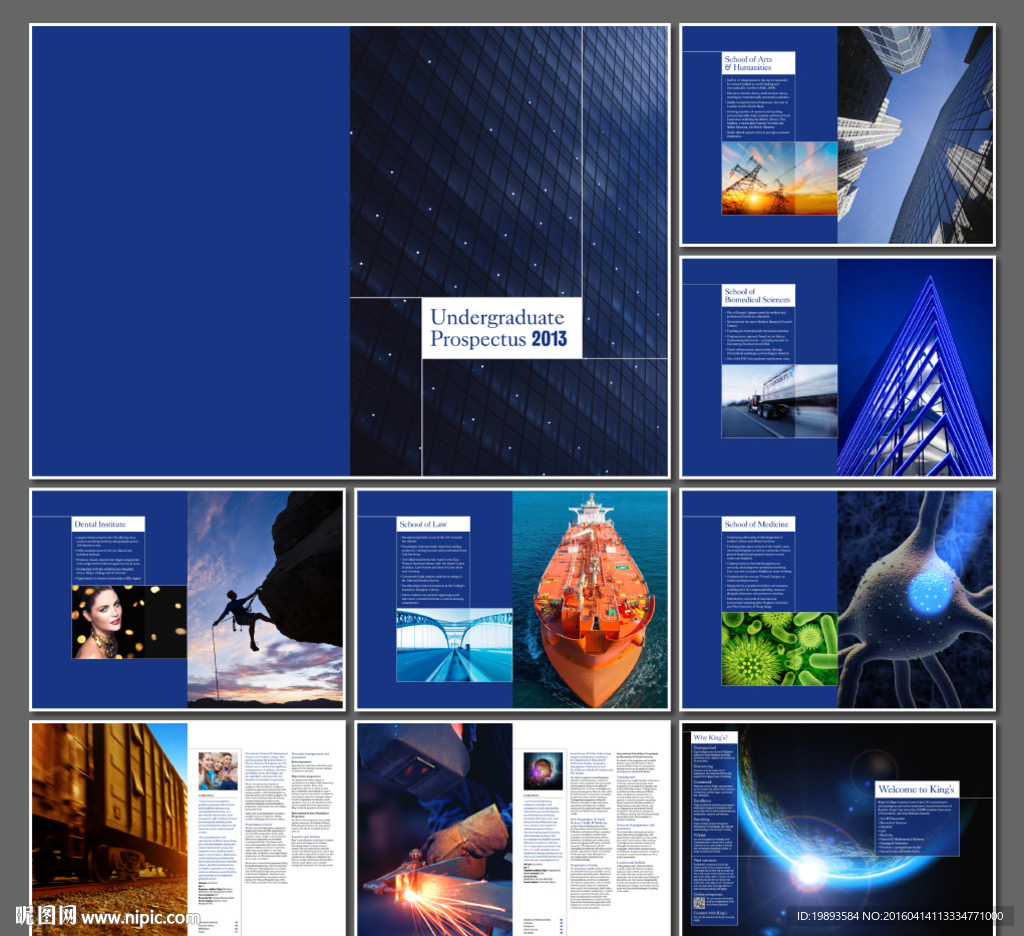Click the nebula head photo on welding spread

coord(543,771)
